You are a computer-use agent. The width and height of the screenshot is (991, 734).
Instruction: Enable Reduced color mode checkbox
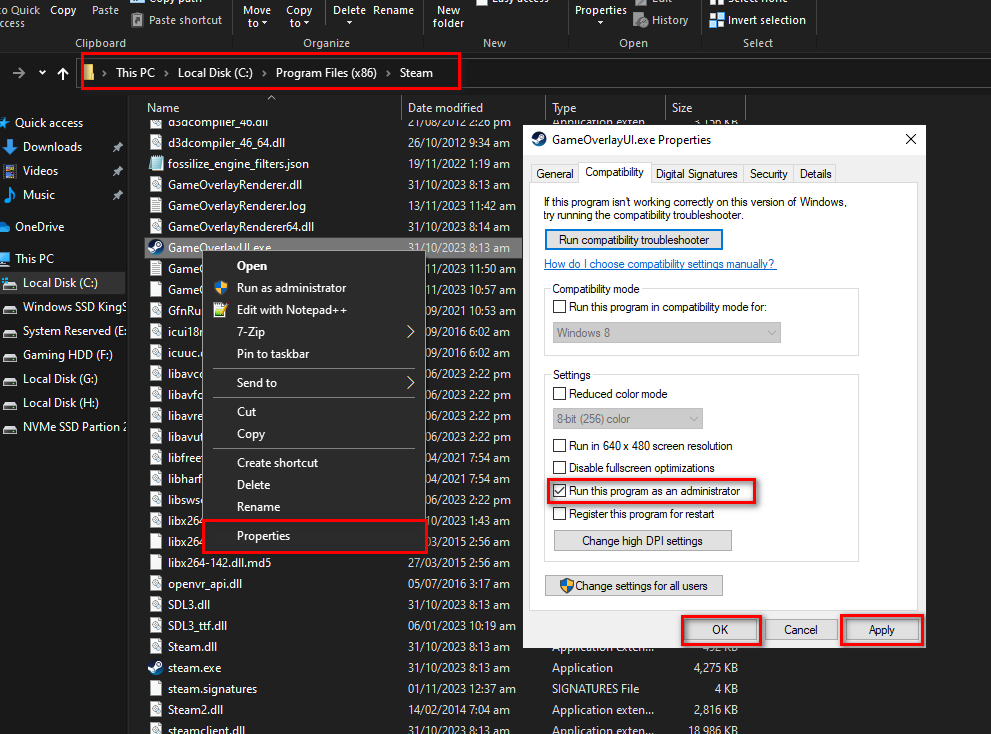coord(560,394)
